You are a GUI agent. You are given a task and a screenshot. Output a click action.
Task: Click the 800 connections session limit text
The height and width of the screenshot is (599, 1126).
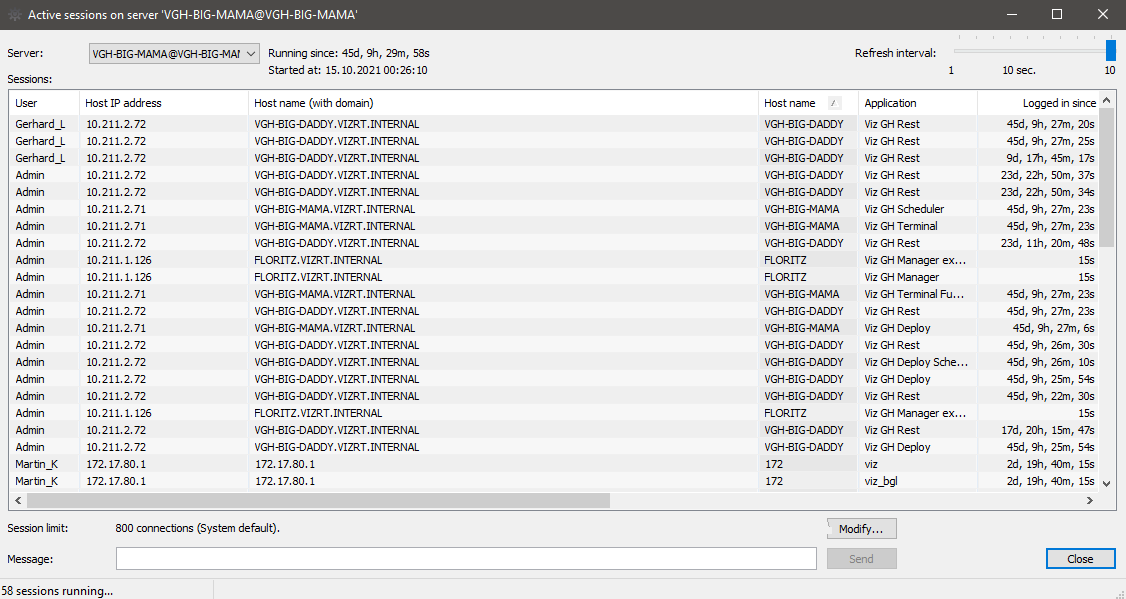197,528
